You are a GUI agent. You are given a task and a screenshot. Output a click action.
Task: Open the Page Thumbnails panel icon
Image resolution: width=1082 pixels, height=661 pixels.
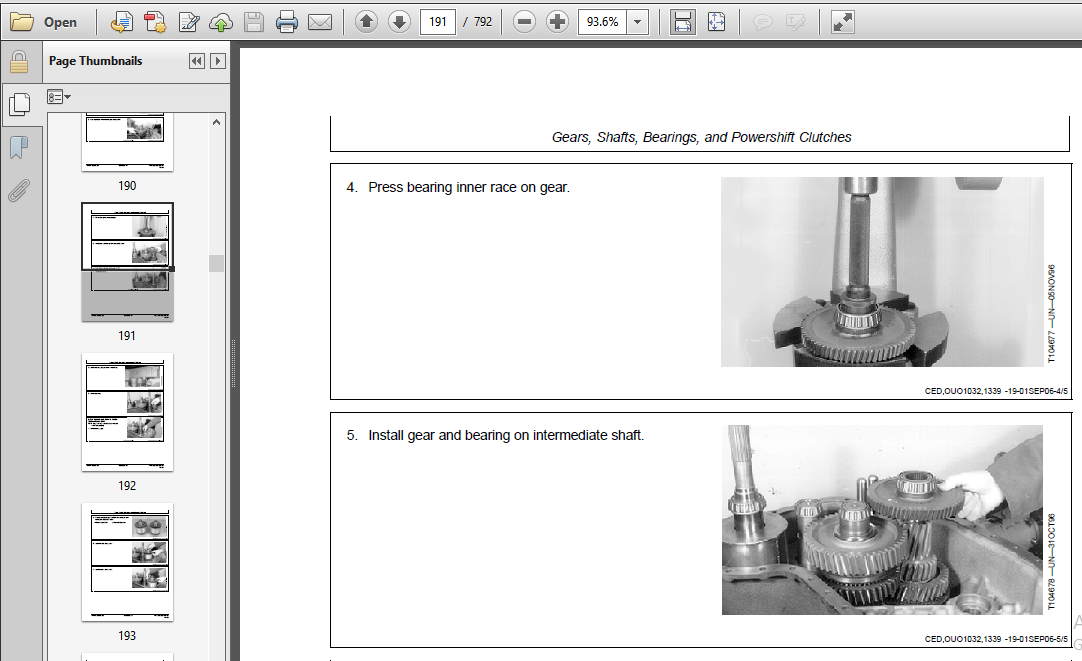point(20,104)
